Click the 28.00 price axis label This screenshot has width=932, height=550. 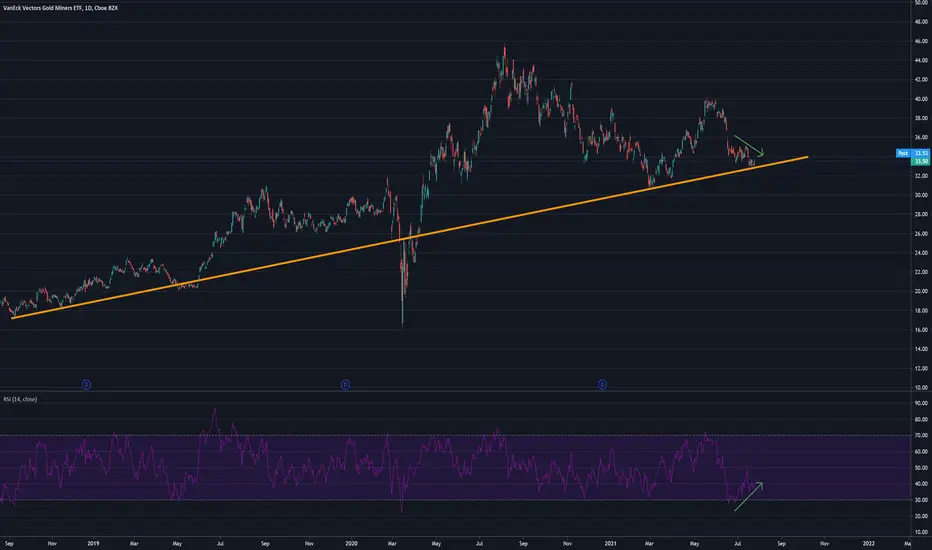tap(921, 214)
